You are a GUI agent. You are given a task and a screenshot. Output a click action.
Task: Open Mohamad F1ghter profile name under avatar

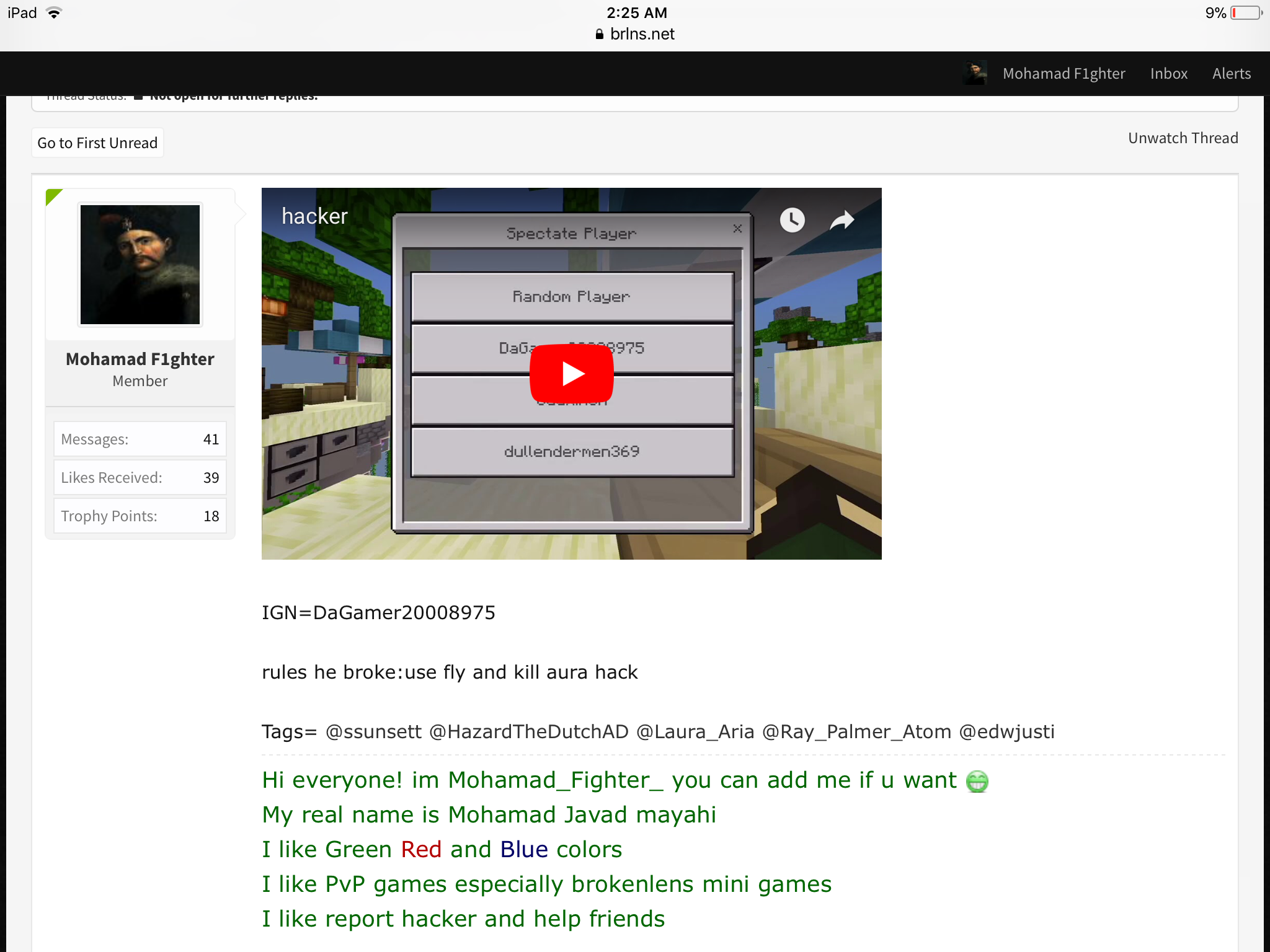(x=140, y=359)
